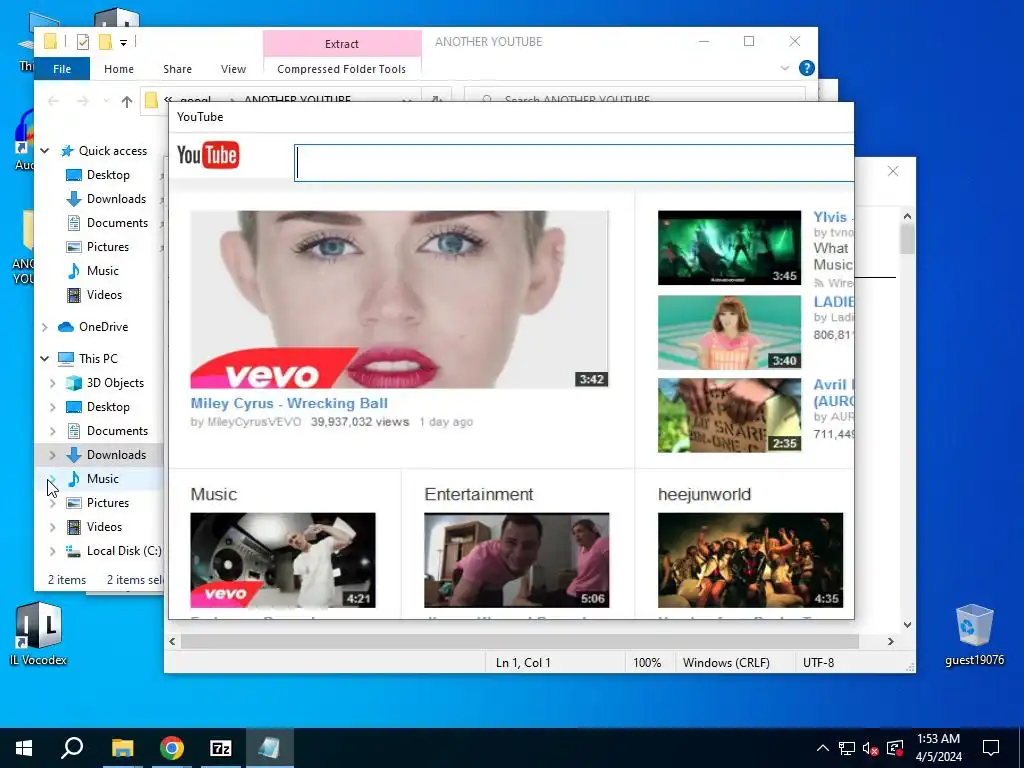
Task: Click the YouTube logo in the popup window
Action: point(208,155)
